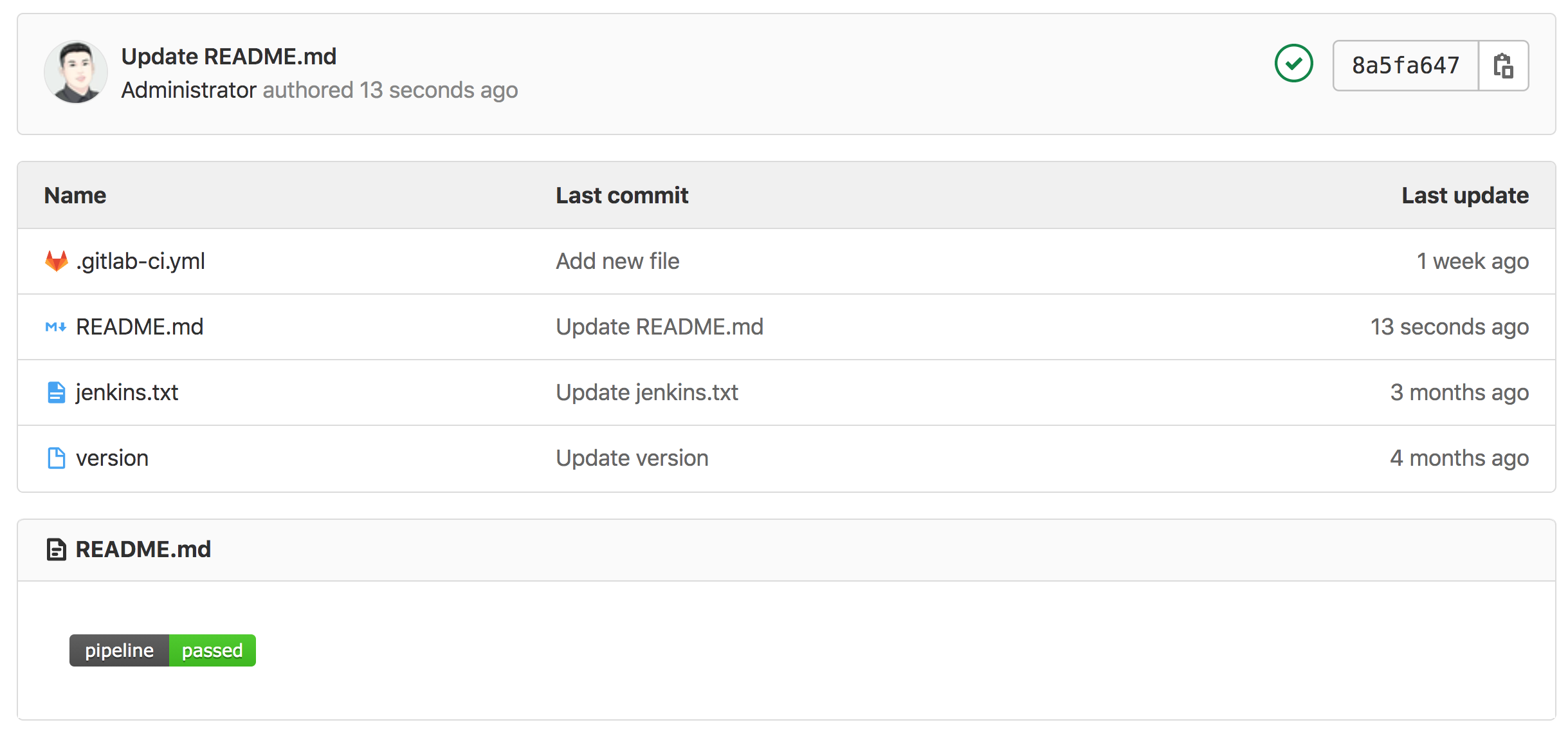Open the 'Add new file' commit message
The width and height of the screenshot is (1568, 736).
point(617,261)
